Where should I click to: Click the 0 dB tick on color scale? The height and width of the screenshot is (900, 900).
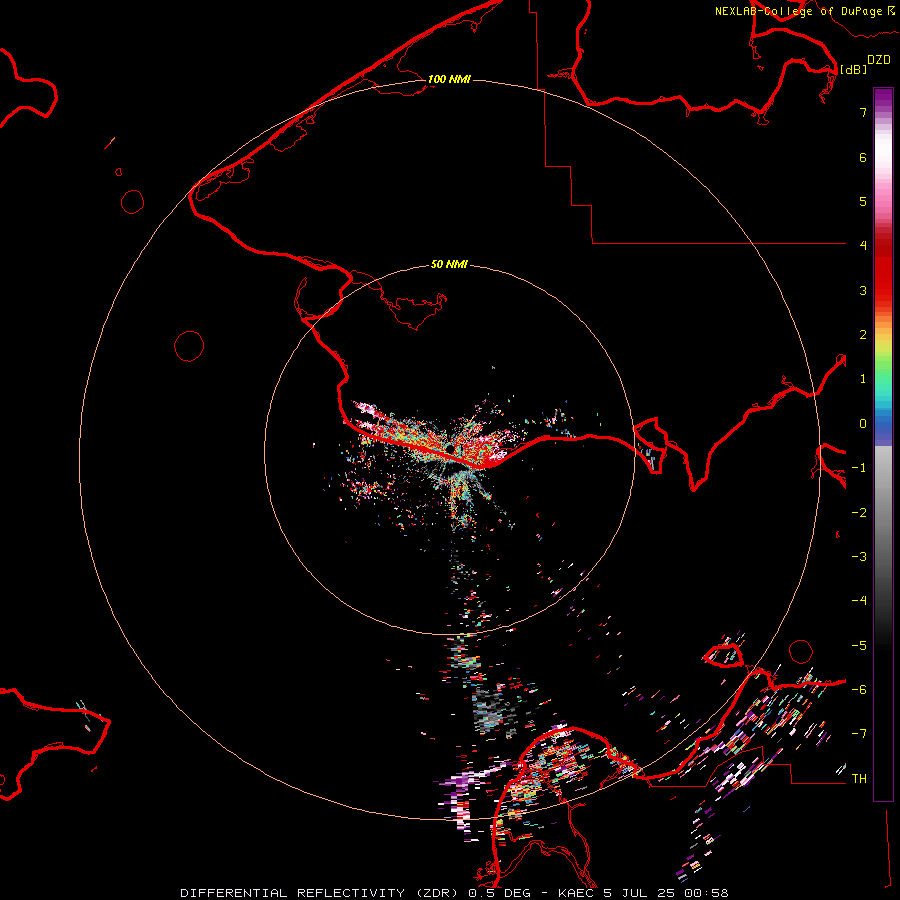click(863, 424)
